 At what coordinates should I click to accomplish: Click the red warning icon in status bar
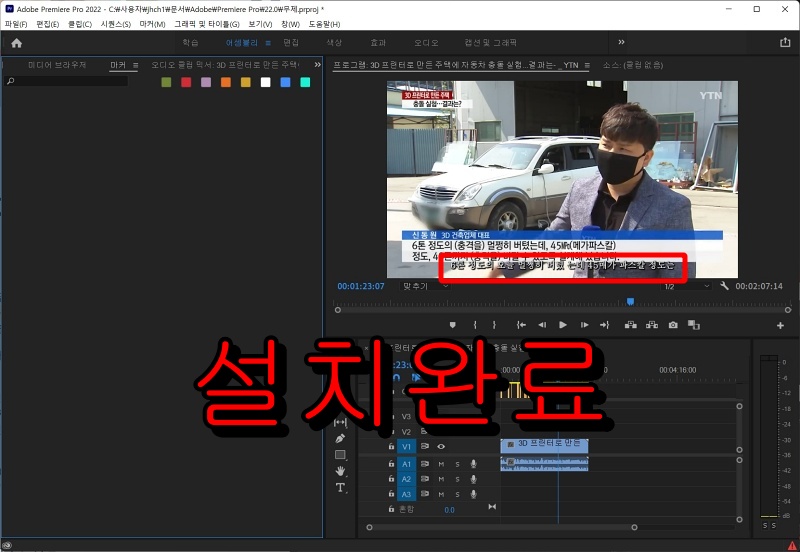point(792,545)
